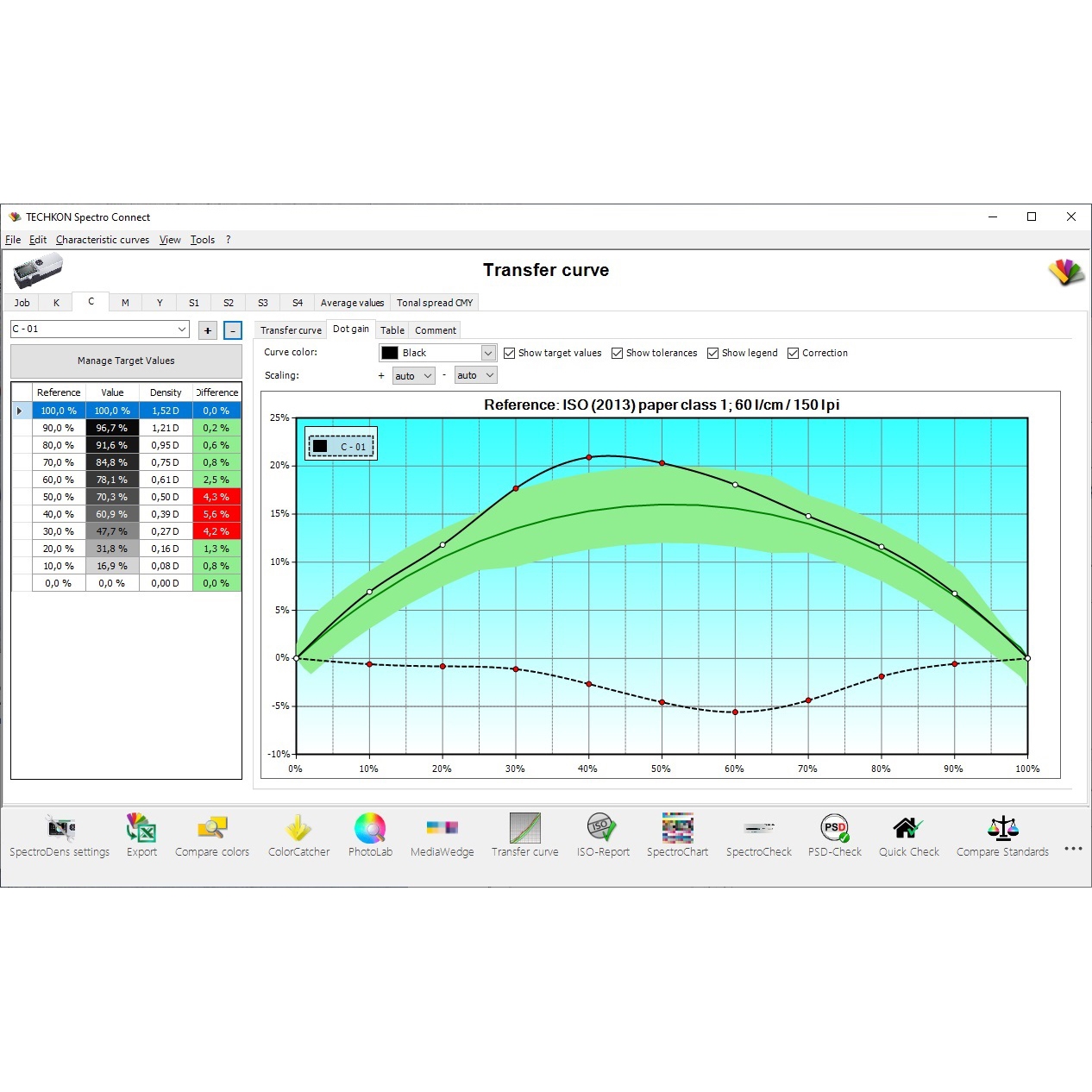Open Curve color Black dropdown
The image size is (1092, 1092).
point(438,353)
